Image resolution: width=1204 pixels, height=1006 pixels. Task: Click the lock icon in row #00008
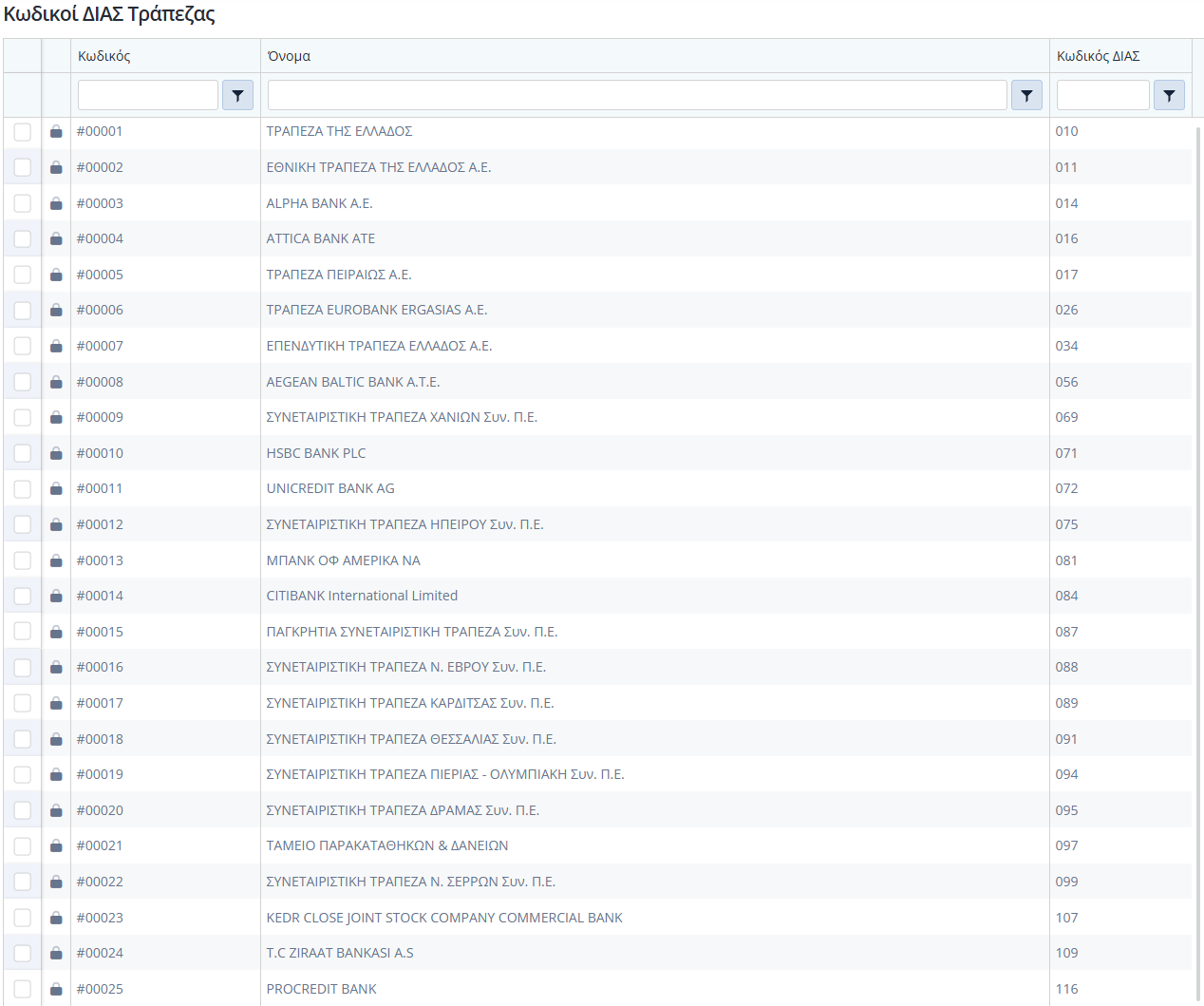coord(56,382)
